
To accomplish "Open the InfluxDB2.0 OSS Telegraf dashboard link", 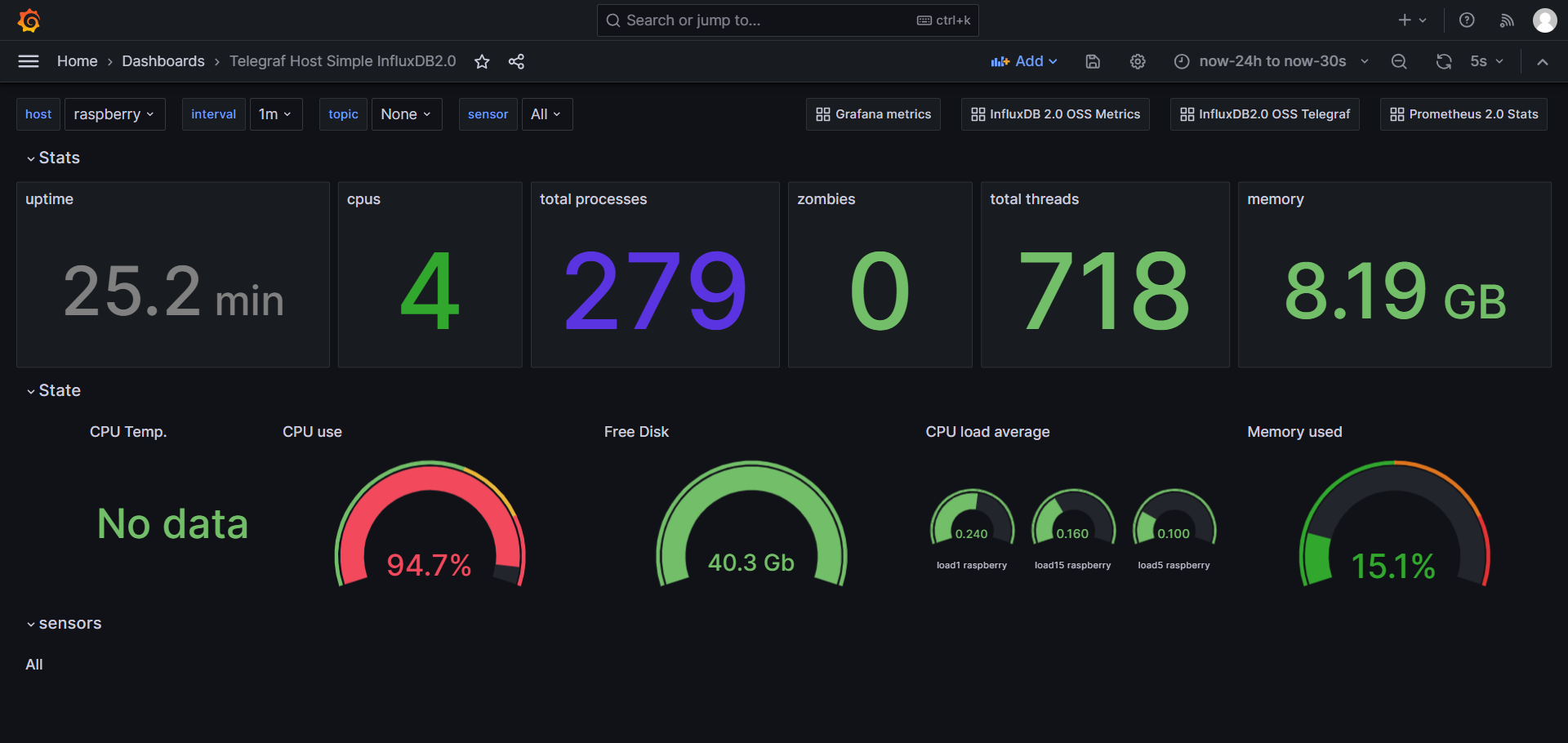I will 1264,114.
